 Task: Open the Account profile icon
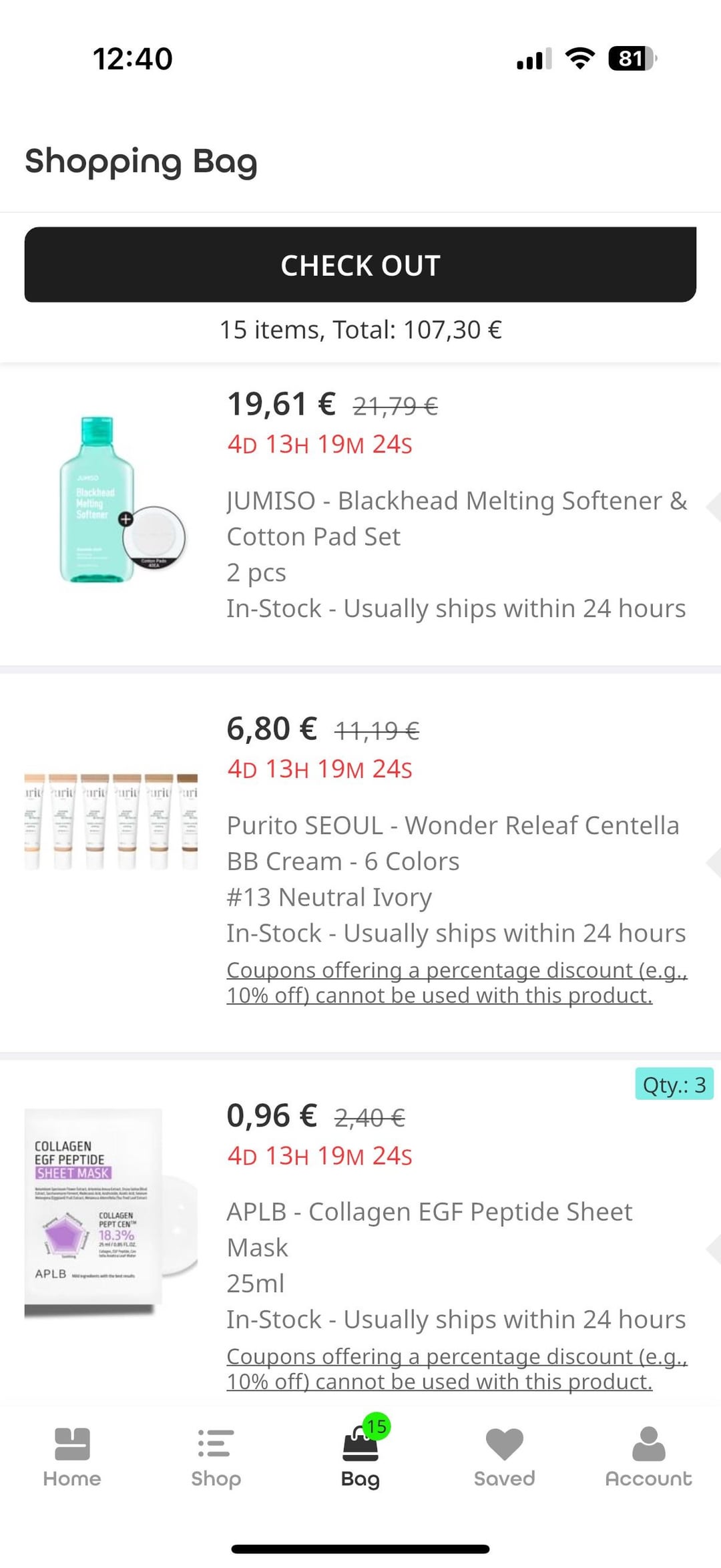(648, 1445)
